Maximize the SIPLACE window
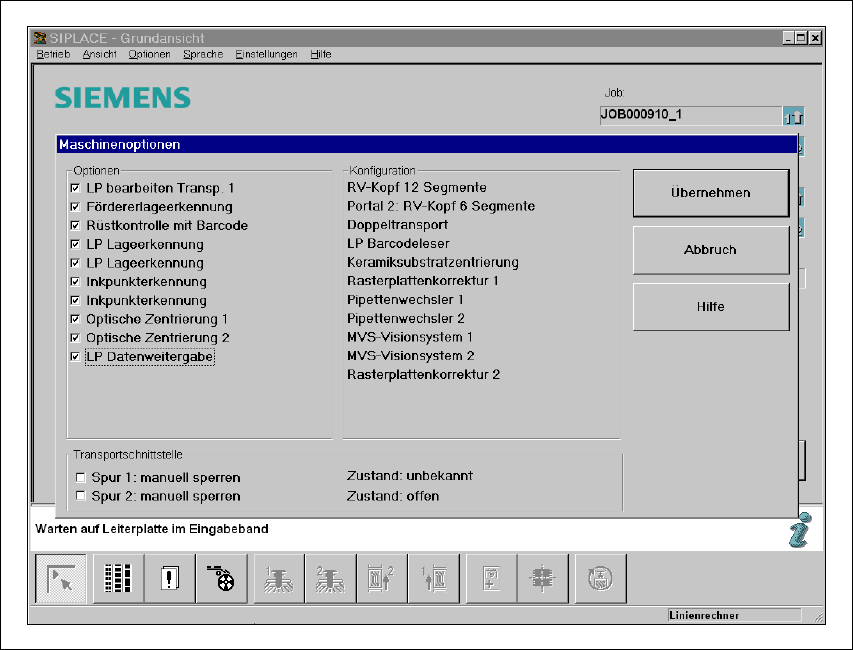 coord(801,38)
